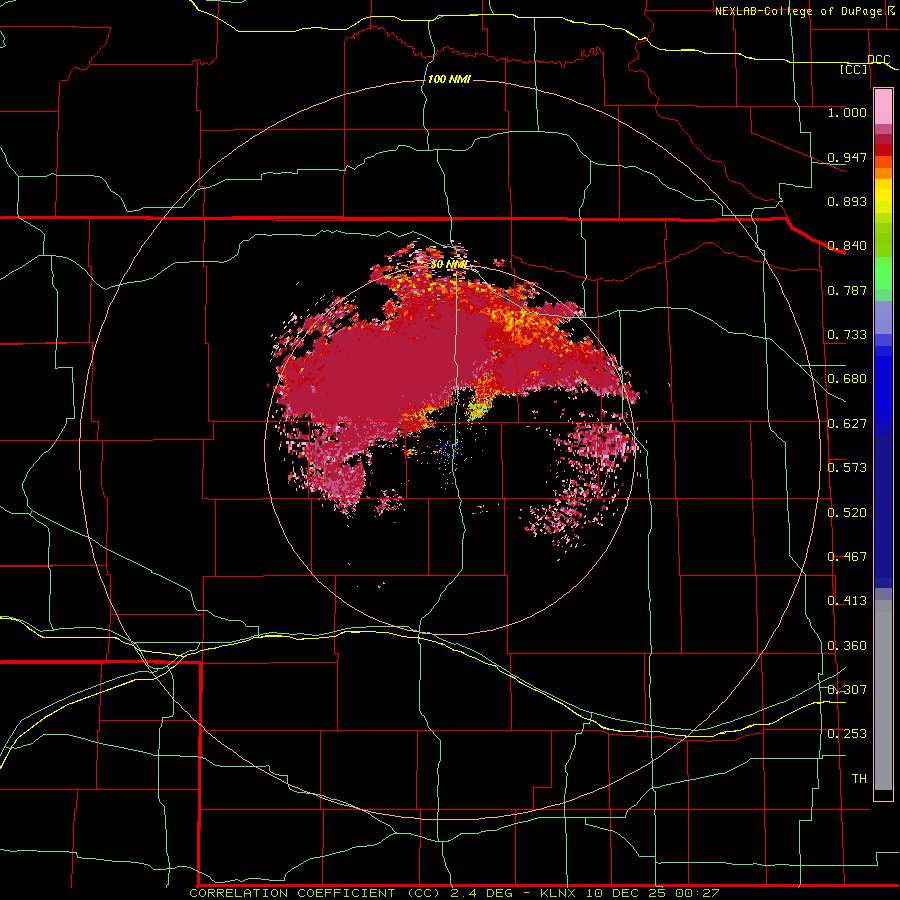900x900 pixels.
Task: Select the 0.627 scale label
Action: (x=847, y=424)
